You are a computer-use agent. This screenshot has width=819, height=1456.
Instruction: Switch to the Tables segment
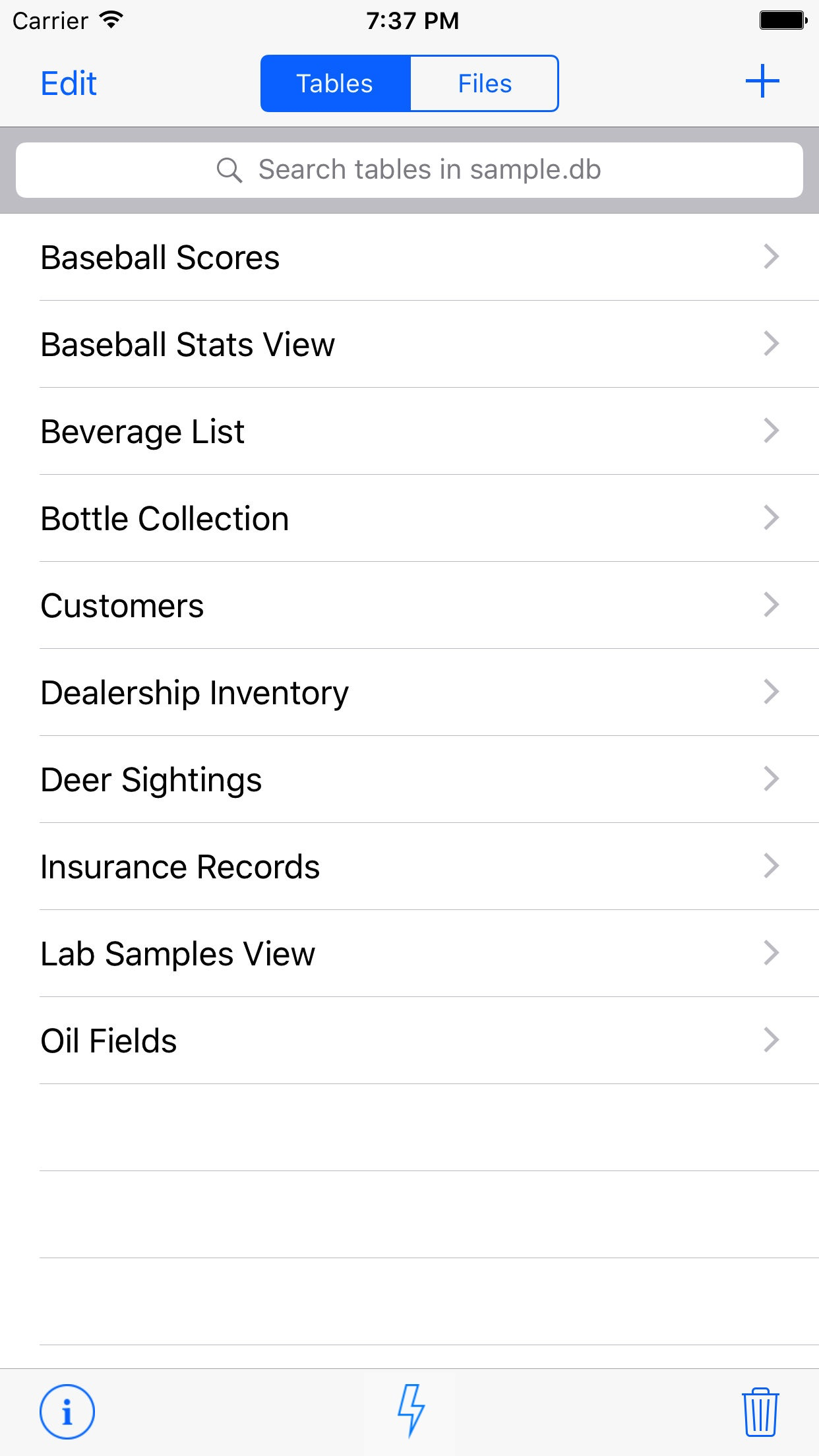tap(335, 84)
